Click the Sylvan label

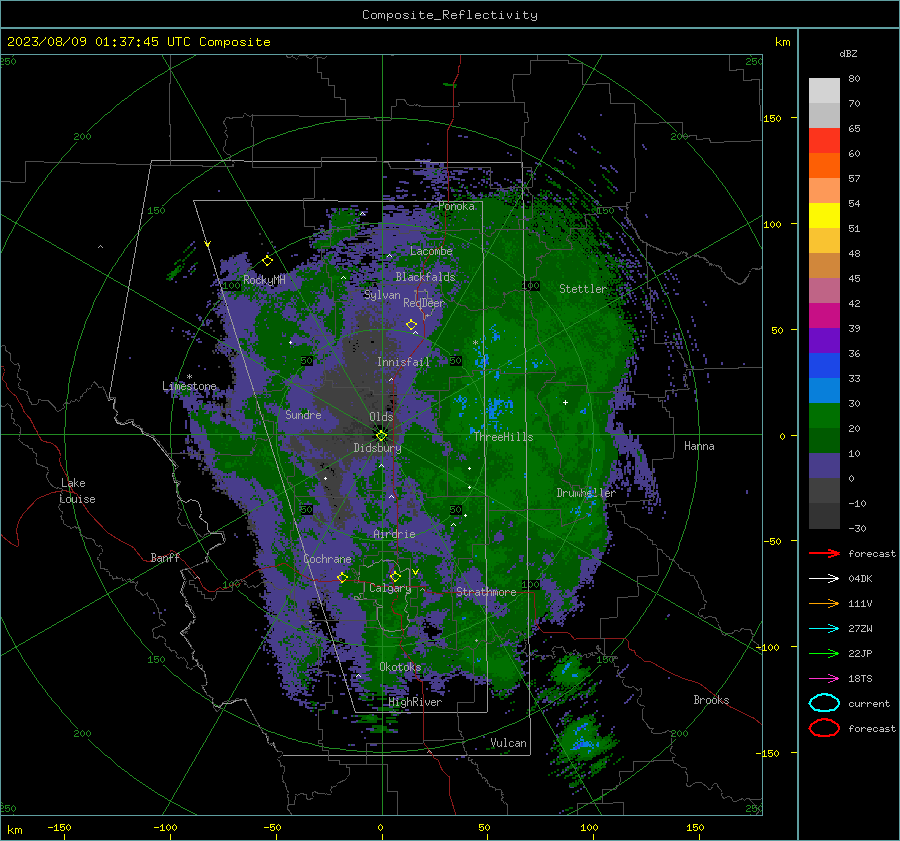382,294
